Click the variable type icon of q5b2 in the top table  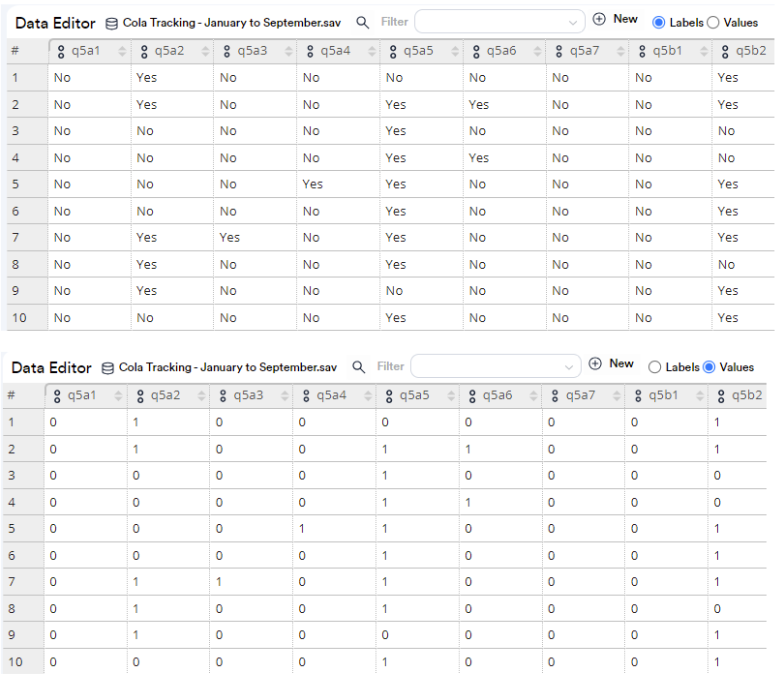click(x=725, y=51)
